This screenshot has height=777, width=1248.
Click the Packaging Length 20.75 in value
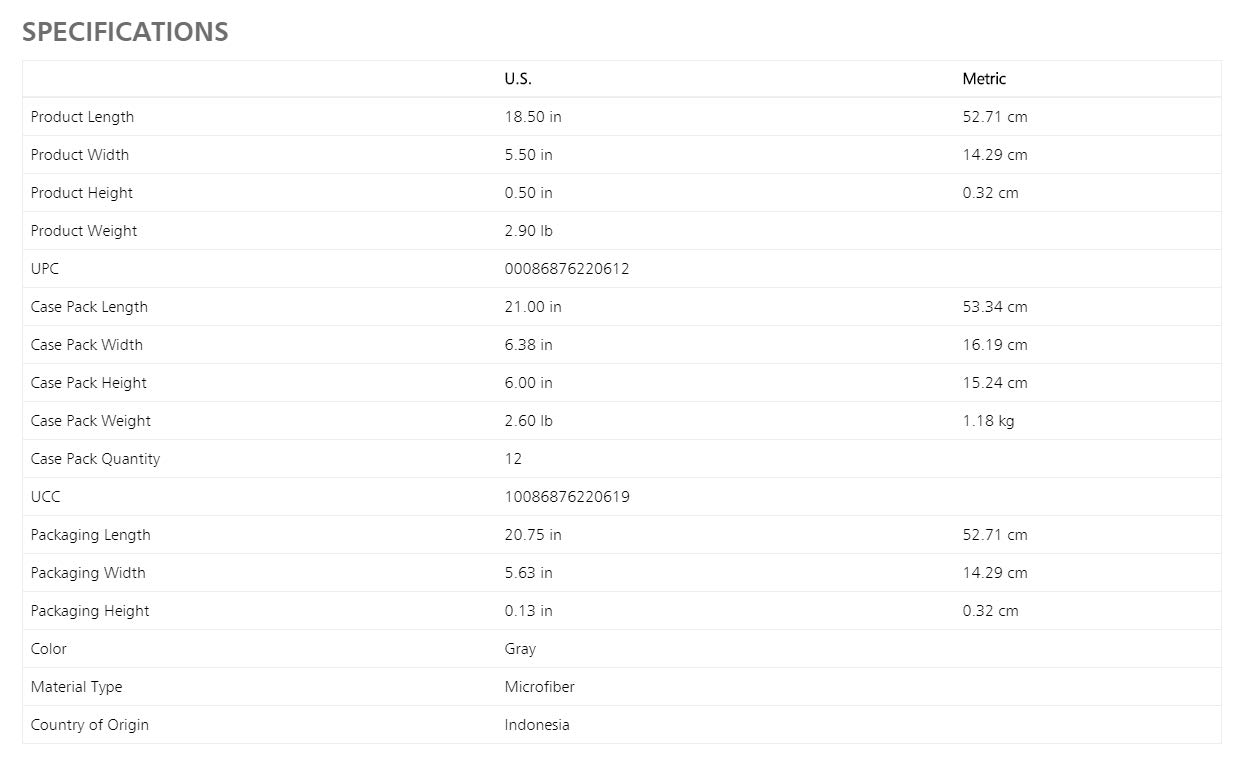[x=533, y=535]
